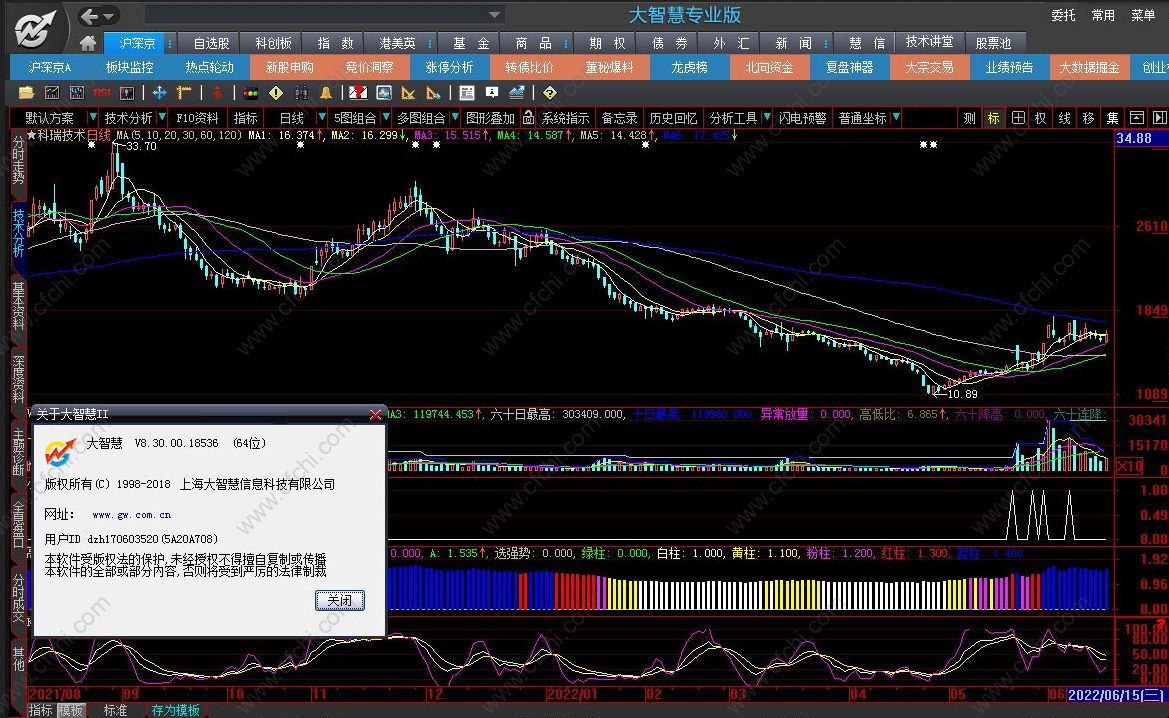The height and width of the screenshot is (718, 1169).
Task: Click the triangle ruler with arrow icon
Action: coord(433,92)
